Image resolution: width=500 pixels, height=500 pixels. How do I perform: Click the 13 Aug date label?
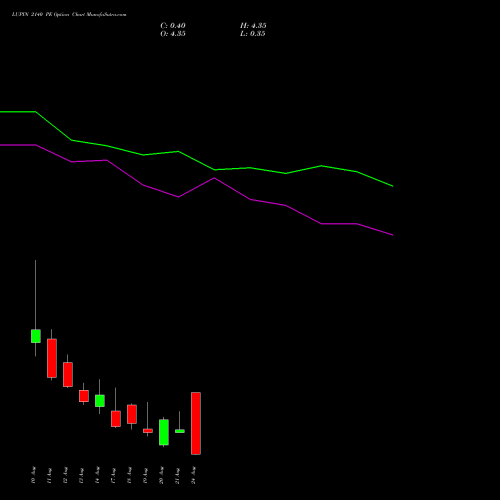pos(81,475)
